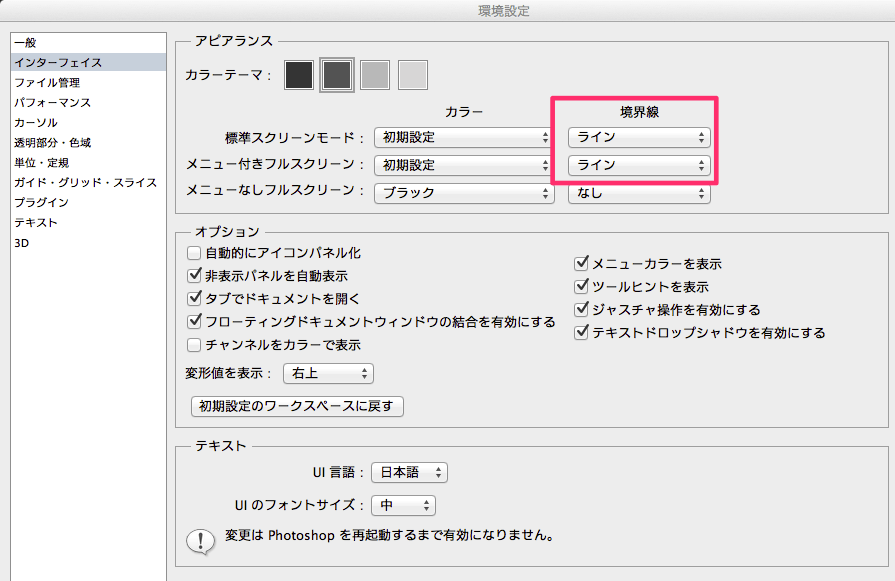Open 標準スクリーンモード color dropdown
Screen dimensions: 895x581
pos(464,137)
